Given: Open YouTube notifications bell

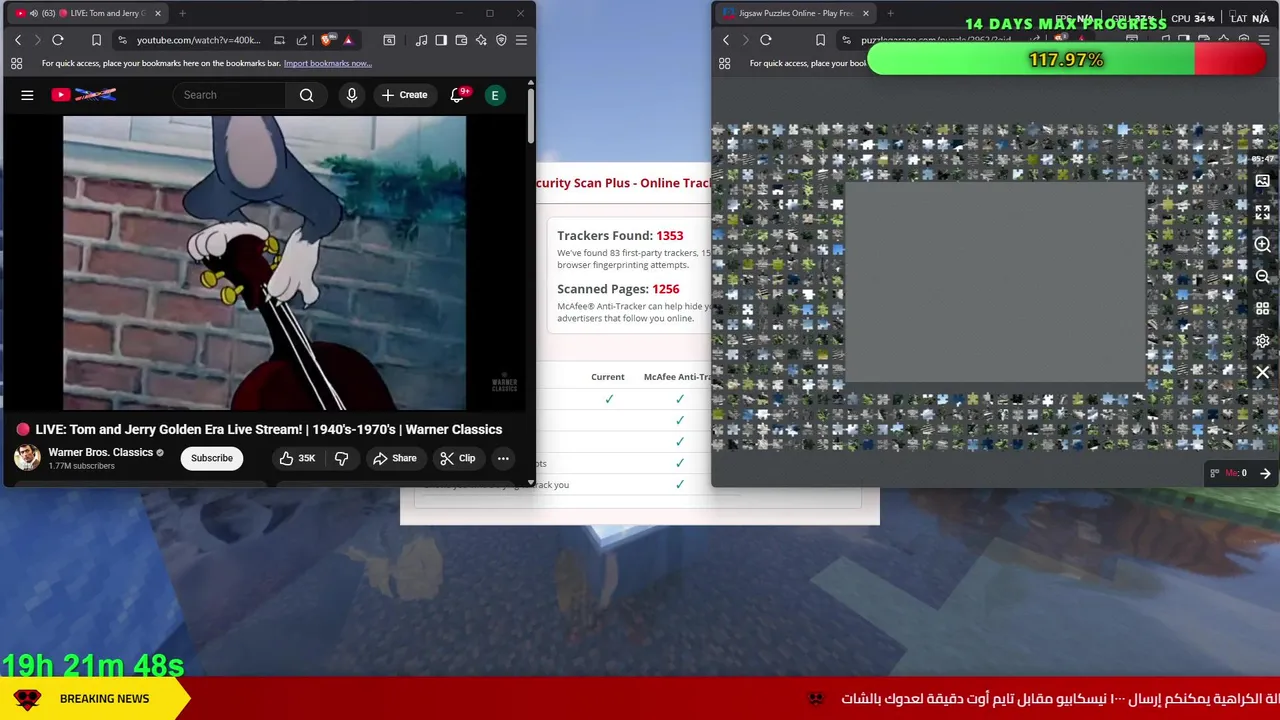Looking at the screenshot, I should pyautogui.click(x=458, y=95).
